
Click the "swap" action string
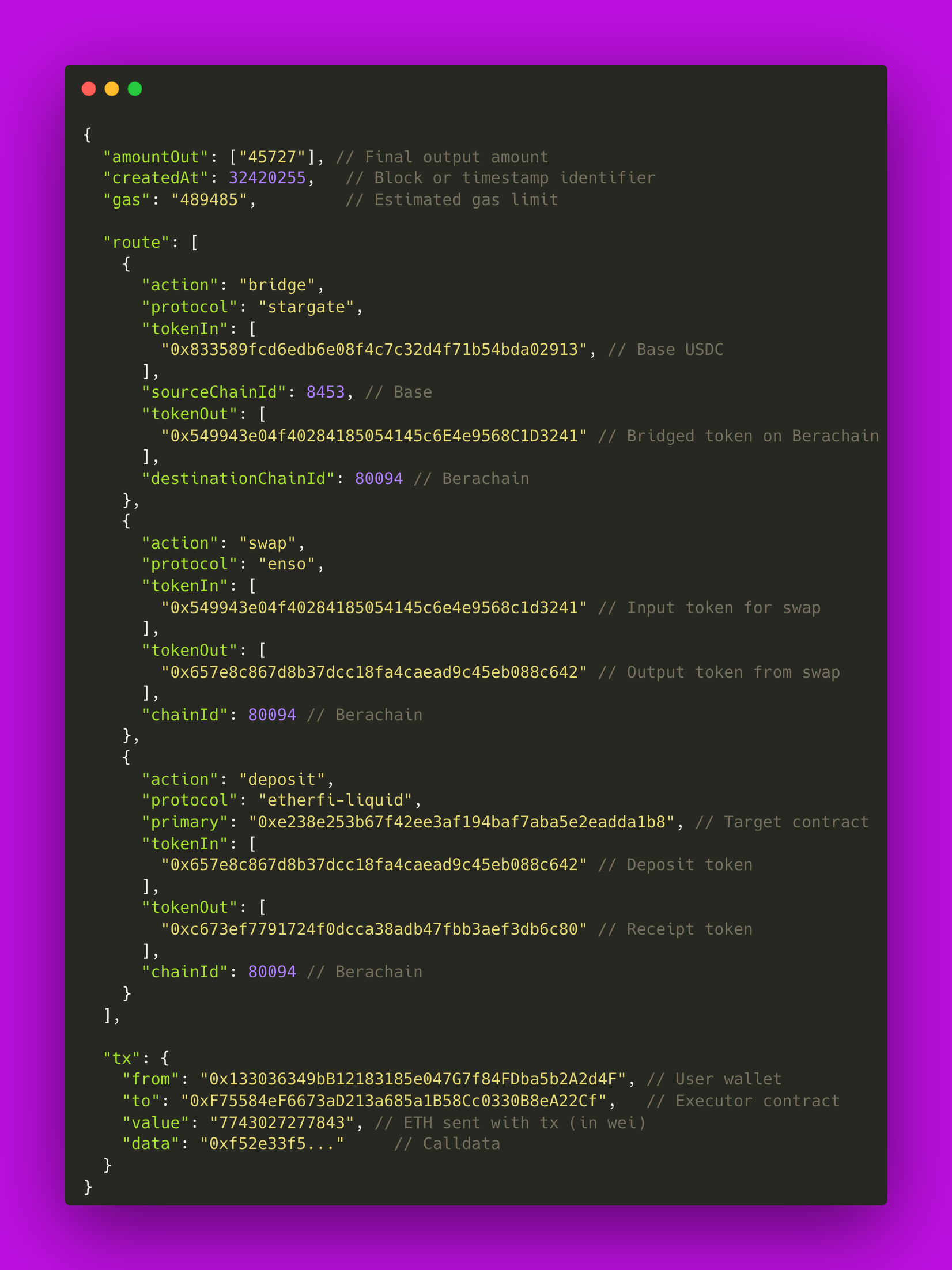coord(267,543)
